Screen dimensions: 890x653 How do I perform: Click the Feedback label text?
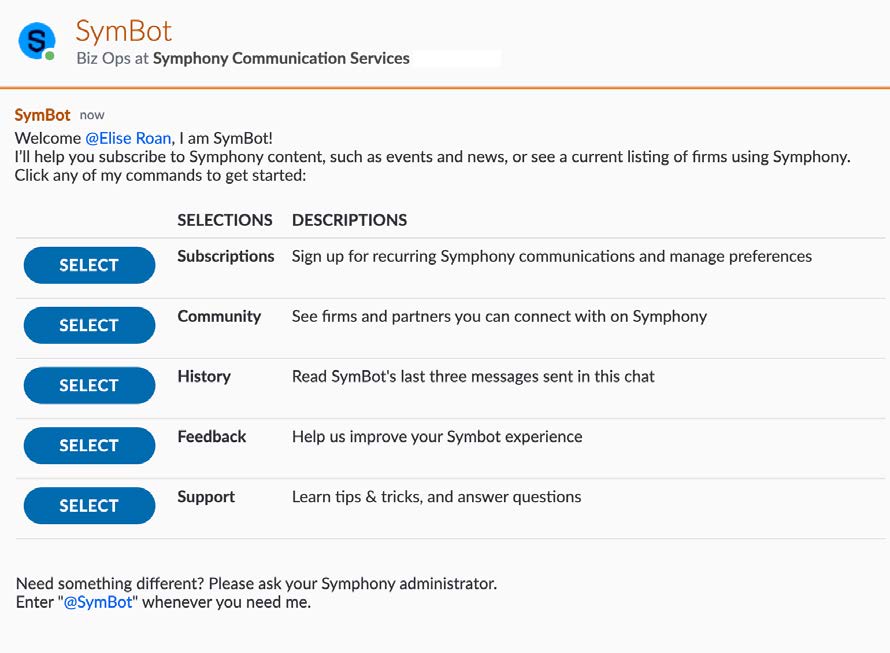(212, 436)
